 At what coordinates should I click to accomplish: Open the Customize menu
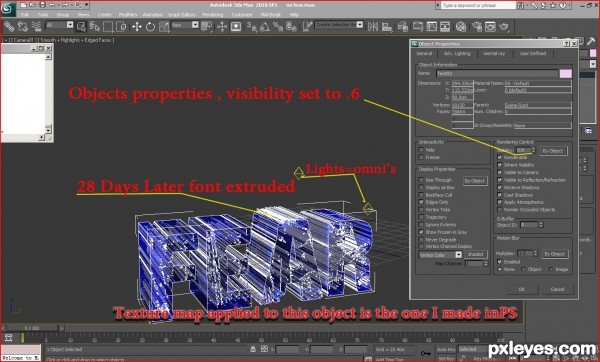point(242,15)
